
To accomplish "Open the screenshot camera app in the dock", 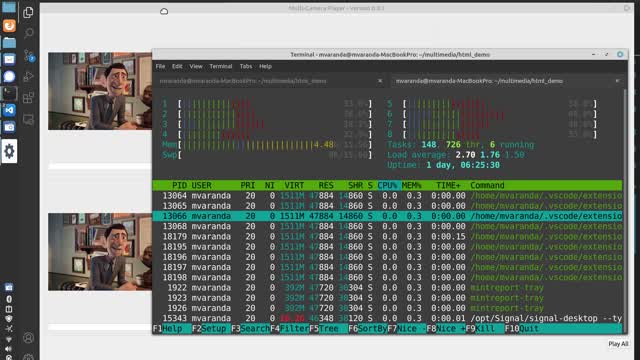I will (9, 127).
